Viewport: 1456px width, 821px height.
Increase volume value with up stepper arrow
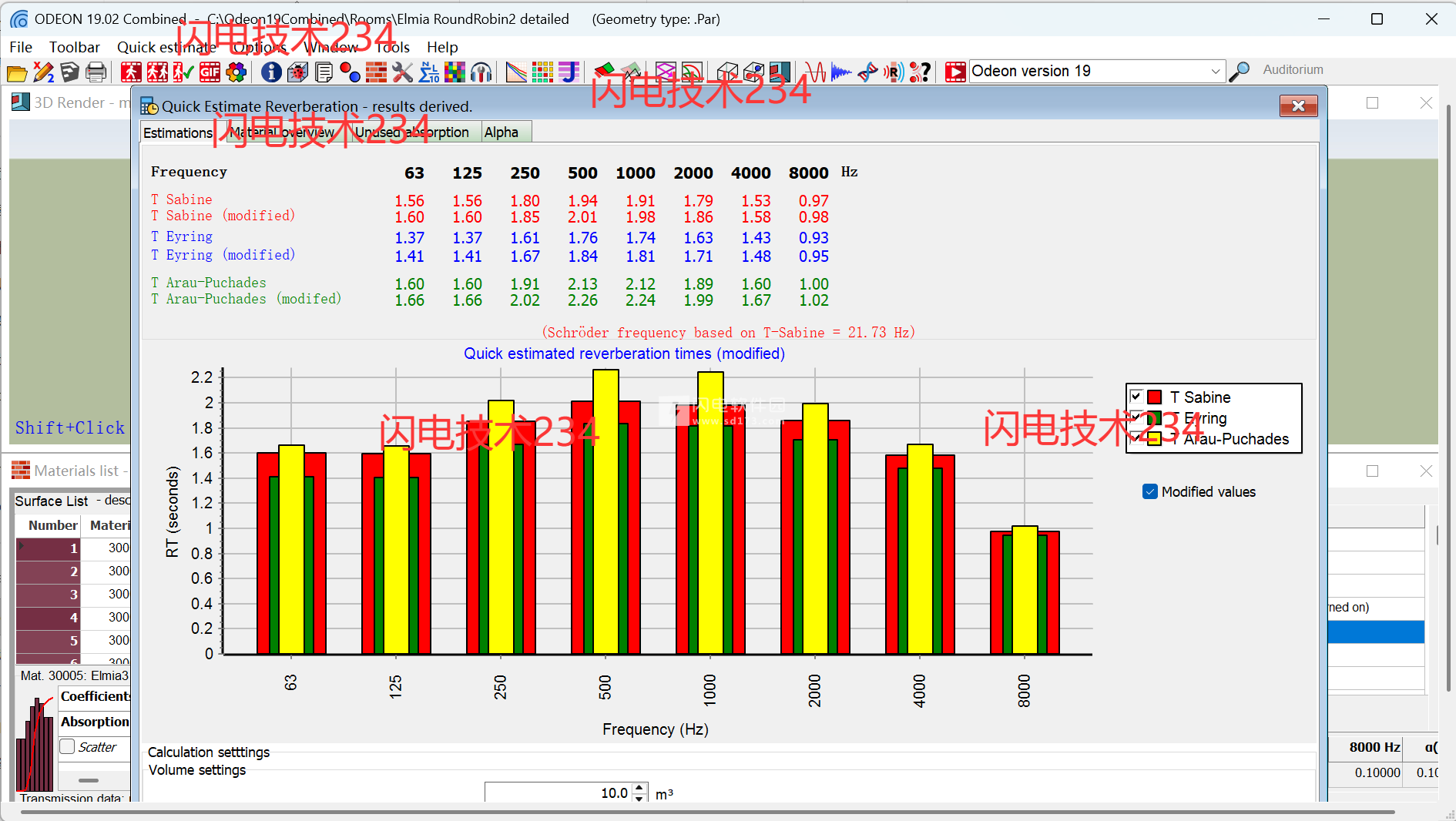point(639,788)
